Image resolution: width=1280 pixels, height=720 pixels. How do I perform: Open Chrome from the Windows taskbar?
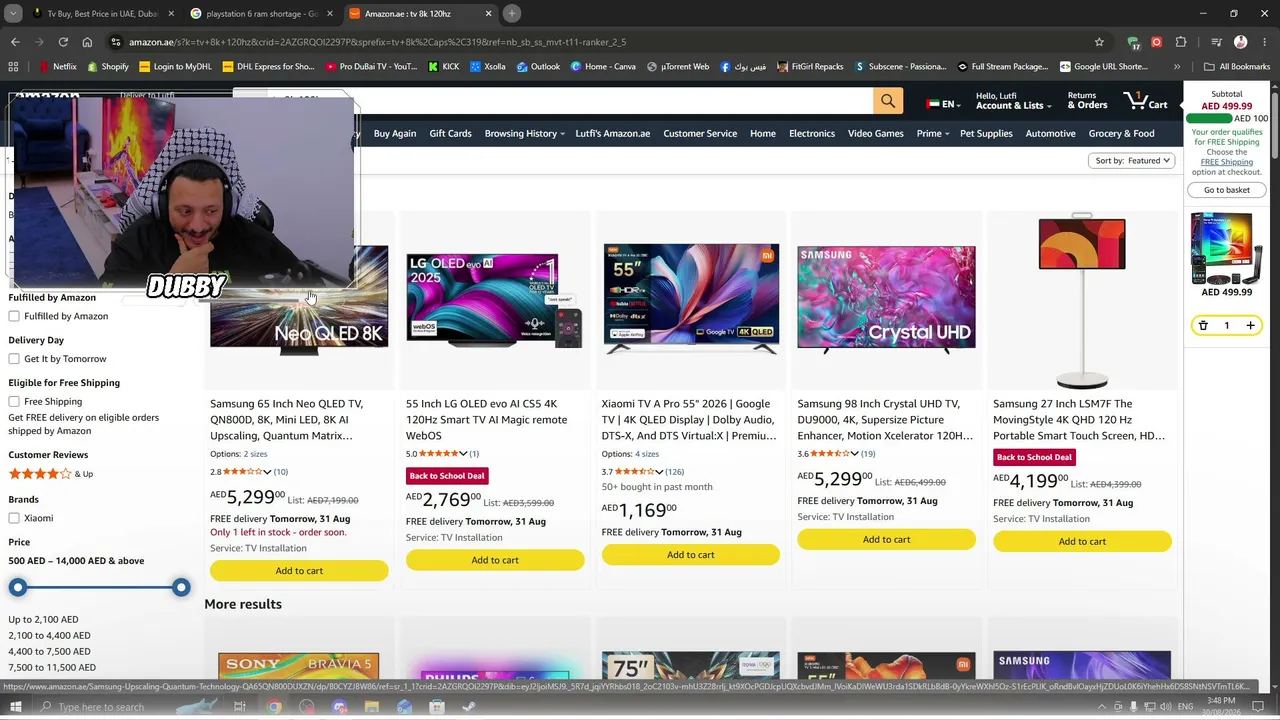274,707
